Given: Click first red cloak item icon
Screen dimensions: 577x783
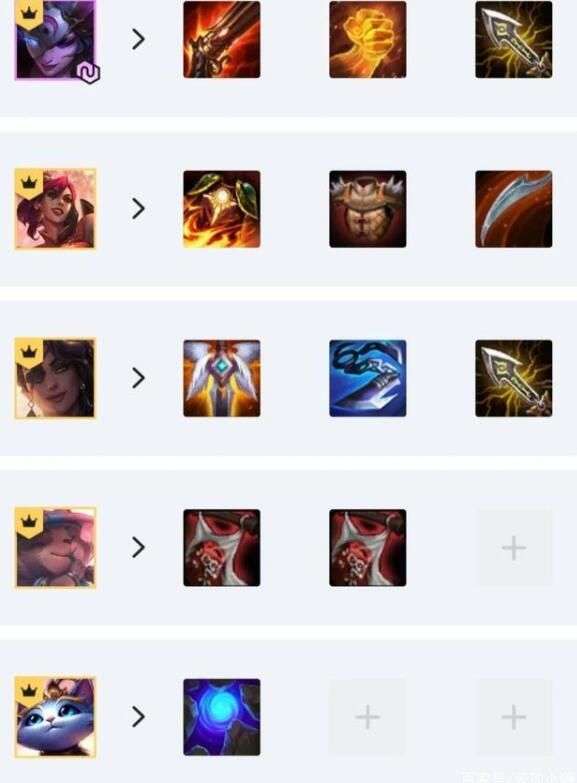Looking at the screenshot, I should click(222, 548).
